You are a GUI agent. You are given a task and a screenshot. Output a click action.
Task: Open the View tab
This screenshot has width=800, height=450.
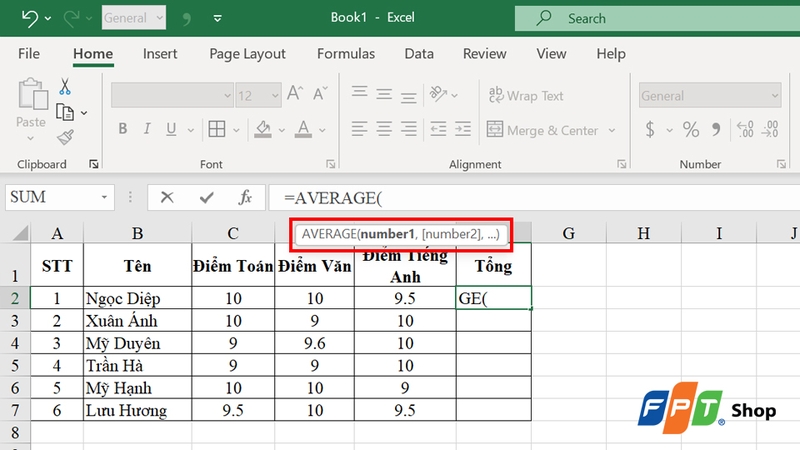551,54
